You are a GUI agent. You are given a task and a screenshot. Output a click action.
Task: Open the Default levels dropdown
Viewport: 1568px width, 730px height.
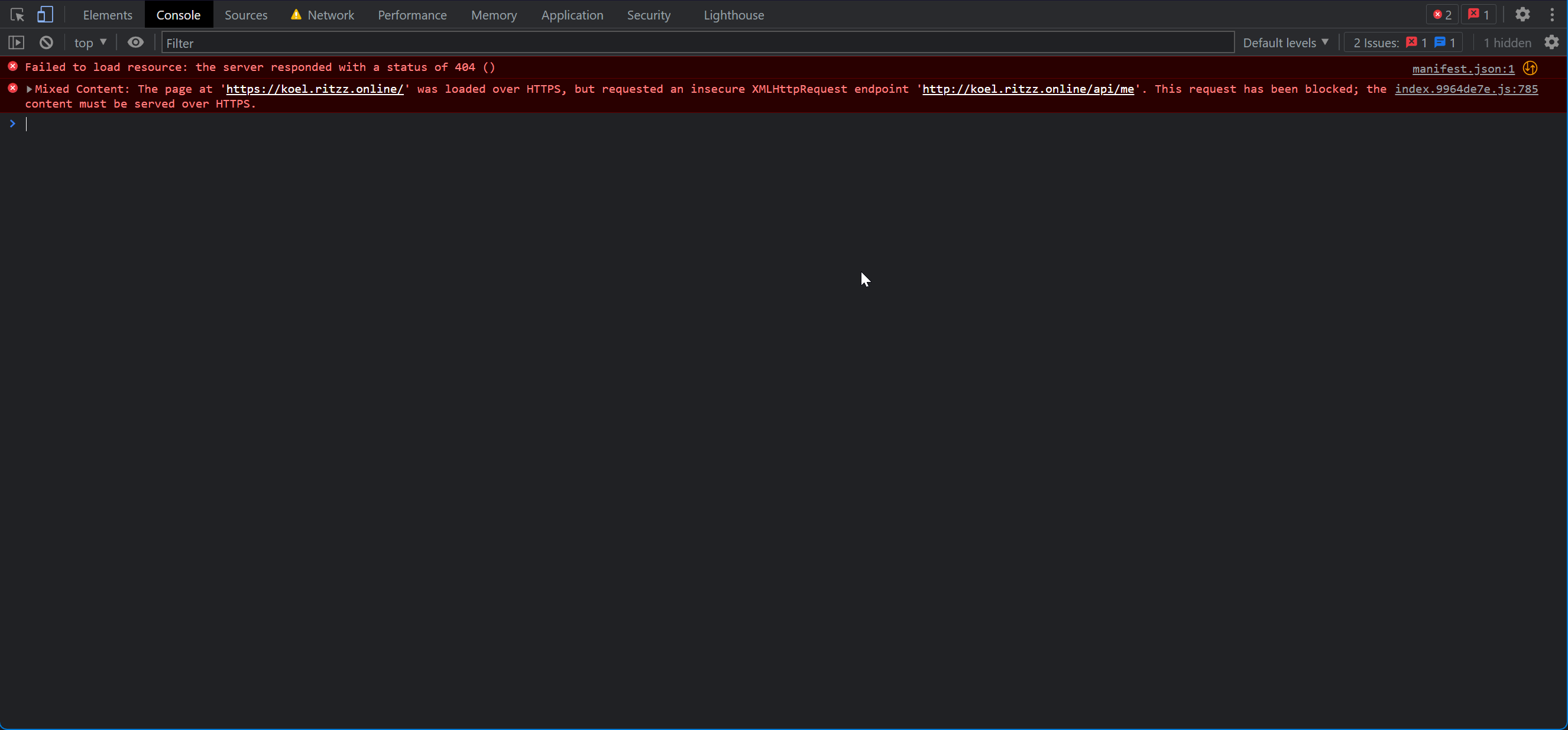point(1285,42)
